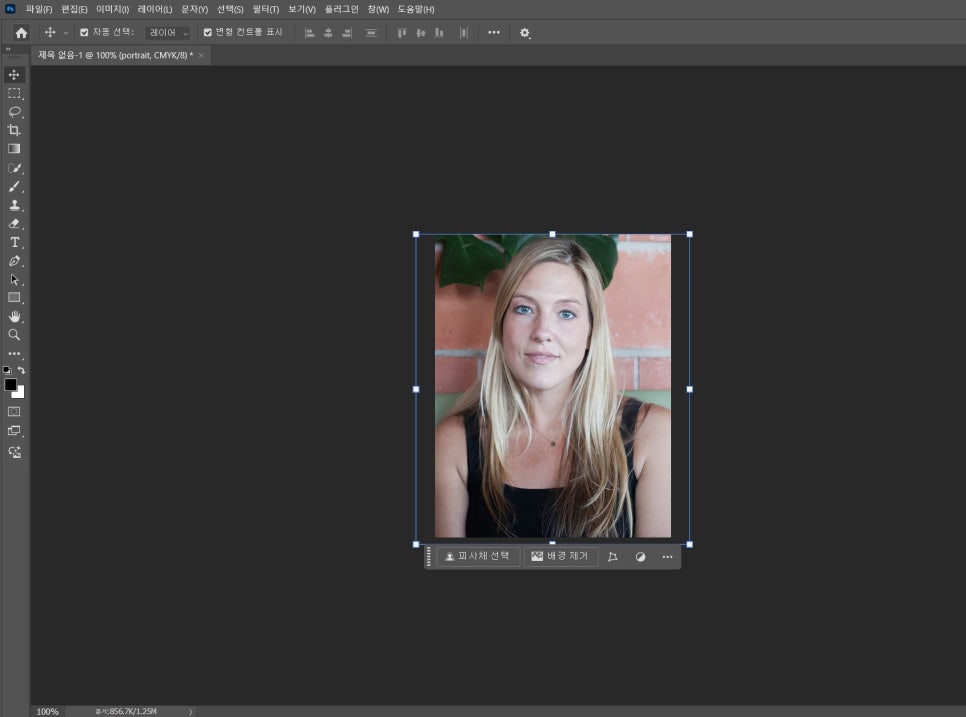The height and width of the screenshot is (717, 966).
Task: Select the Lasso tool
Action: pyautogui.click(x=14, y=112)
